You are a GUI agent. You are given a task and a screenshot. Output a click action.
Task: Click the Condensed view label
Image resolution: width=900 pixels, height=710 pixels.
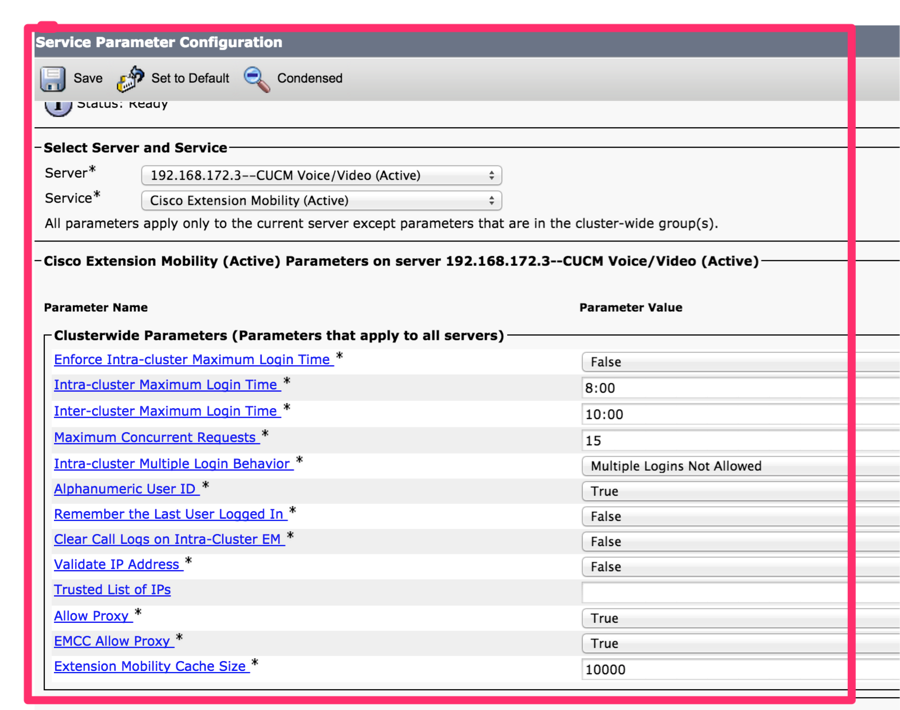310,78
